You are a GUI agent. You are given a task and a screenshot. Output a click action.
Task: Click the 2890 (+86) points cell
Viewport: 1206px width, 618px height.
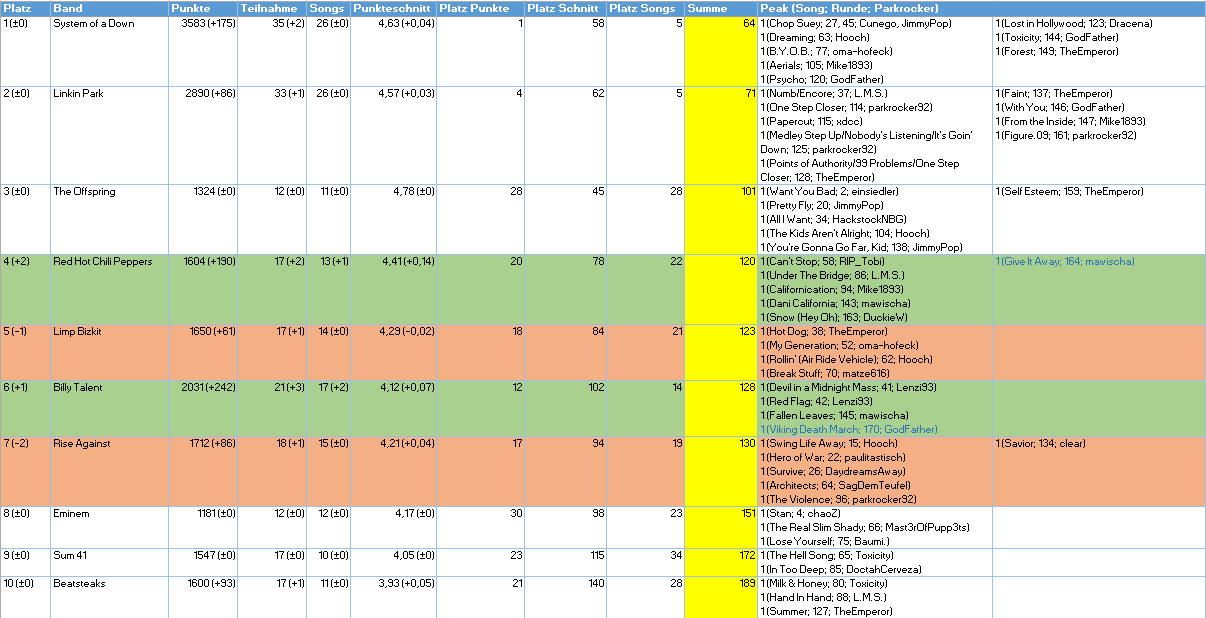[202, 135]
